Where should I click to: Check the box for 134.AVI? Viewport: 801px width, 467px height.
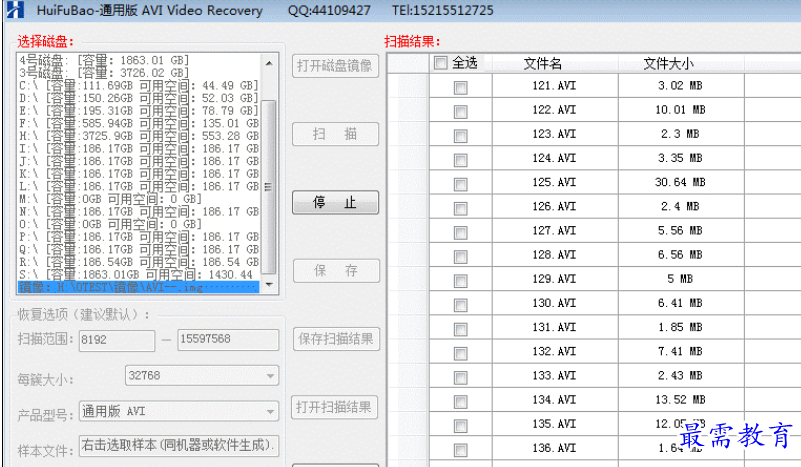pyautogui.click(x=460, y=402)
